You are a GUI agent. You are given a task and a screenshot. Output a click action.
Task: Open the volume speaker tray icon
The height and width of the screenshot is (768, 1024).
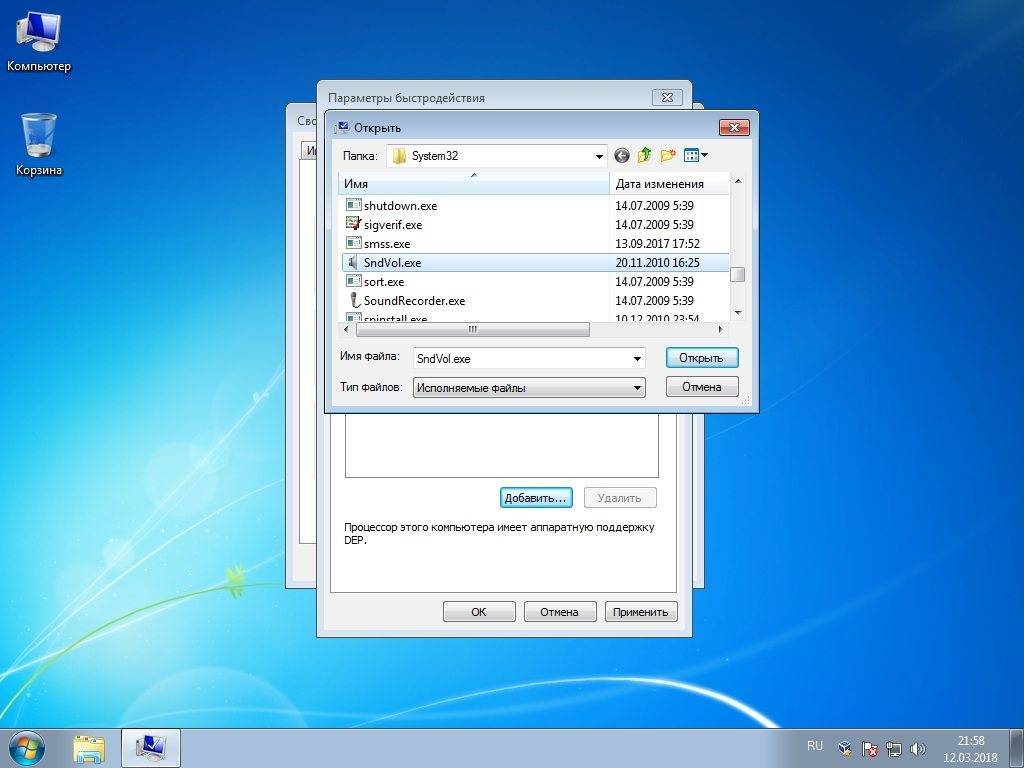coord(917,748)
